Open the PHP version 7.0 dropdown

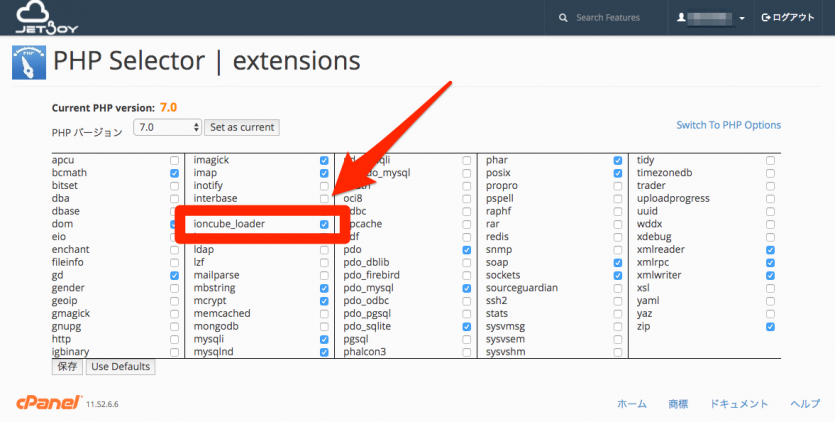tap(169, 128)
